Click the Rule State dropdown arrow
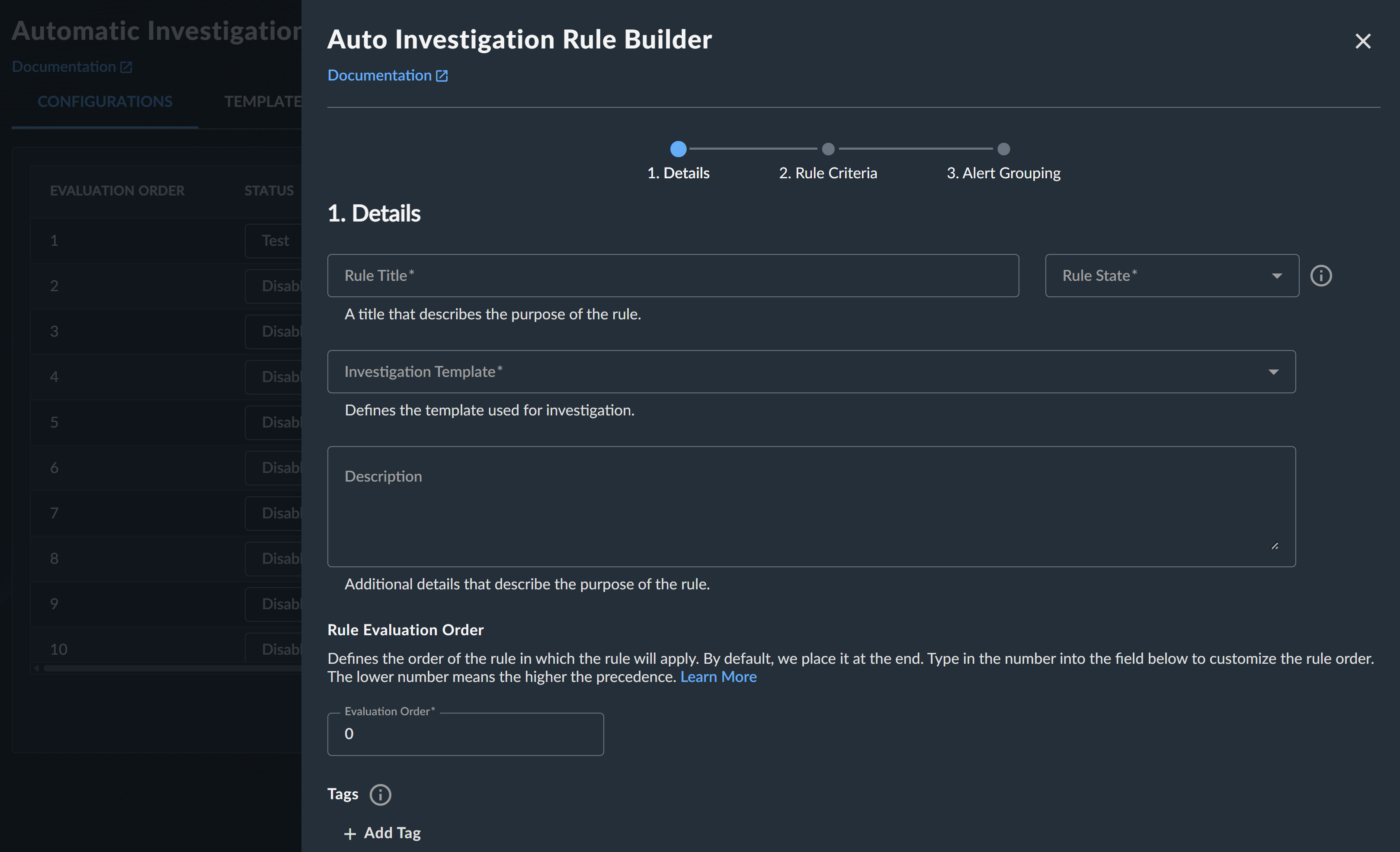Screen dimensions: 1400x852 (1277, 276)
